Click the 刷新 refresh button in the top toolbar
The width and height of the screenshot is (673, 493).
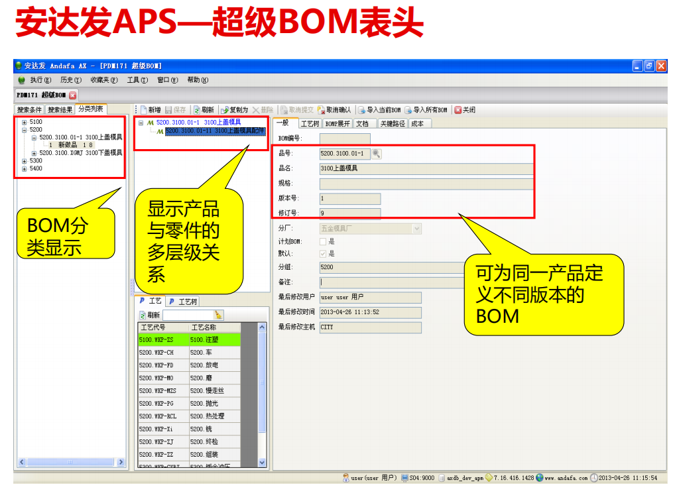coord(203,110)
